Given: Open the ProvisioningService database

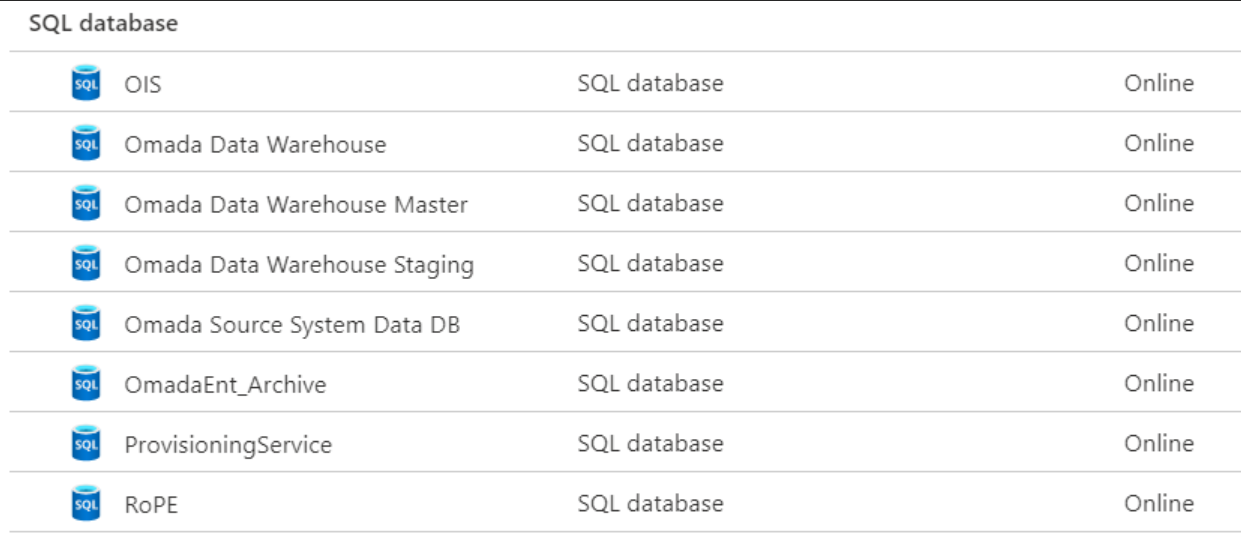Looking at the screenshot, I should [x=228, y=445].
